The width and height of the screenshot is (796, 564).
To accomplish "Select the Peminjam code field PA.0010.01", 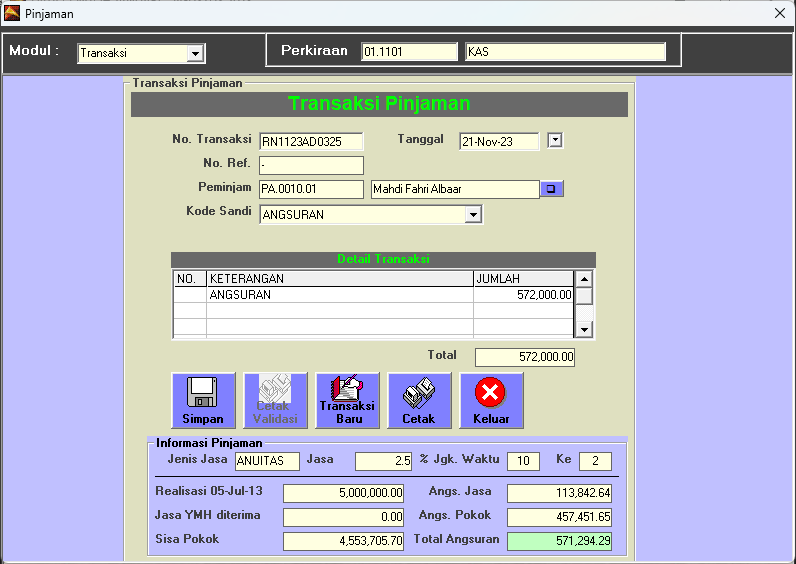I will tap(311, 190).
